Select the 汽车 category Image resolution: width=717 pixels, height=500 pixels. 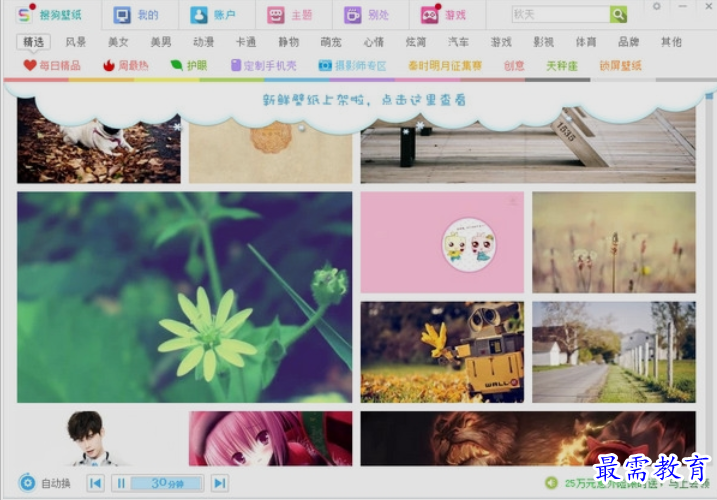pos(459,42)
